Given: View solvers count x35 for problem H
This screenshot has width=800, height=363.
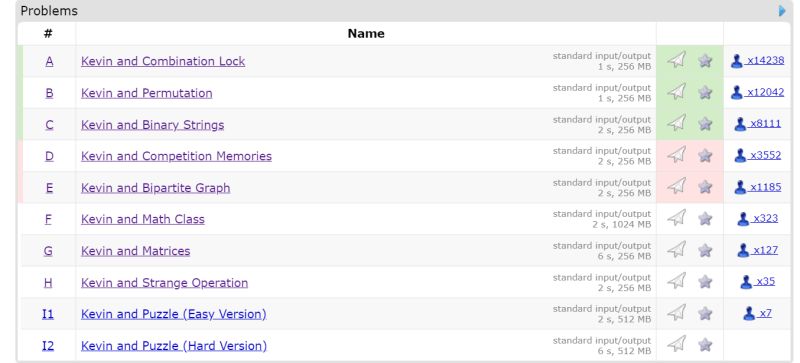Looking at the screenshot, I should (x=765, y=282).
